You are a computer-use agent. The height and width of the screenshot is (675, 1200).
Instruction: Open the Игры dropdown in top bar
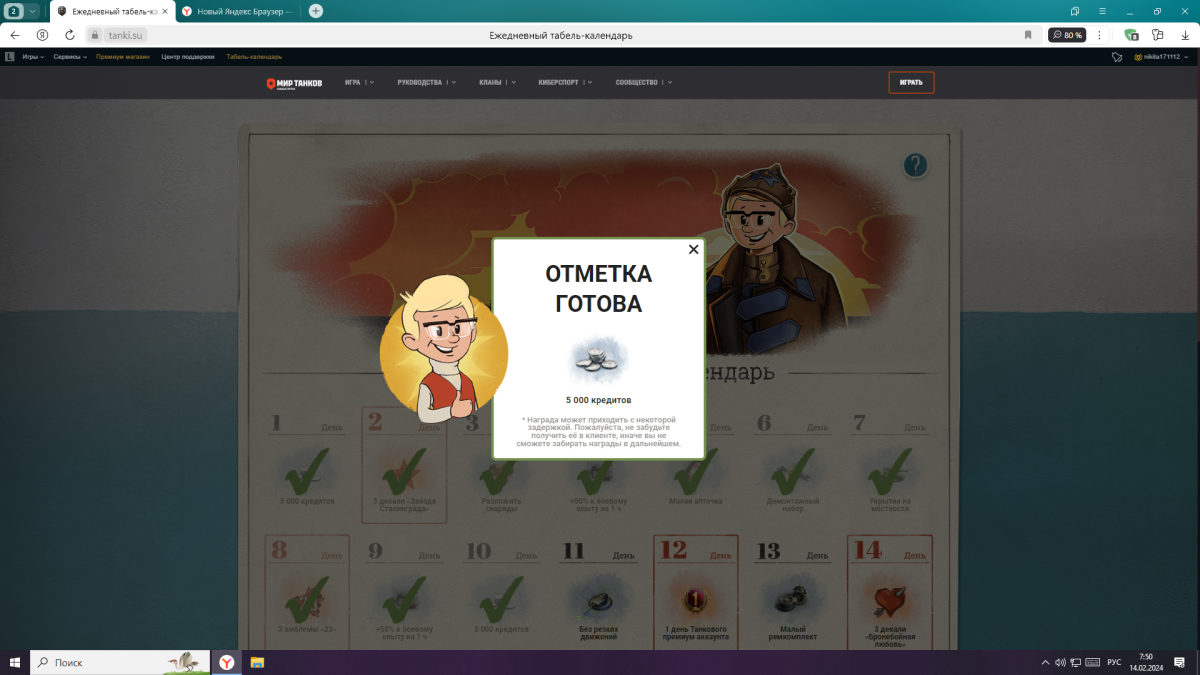click(33, 57)
